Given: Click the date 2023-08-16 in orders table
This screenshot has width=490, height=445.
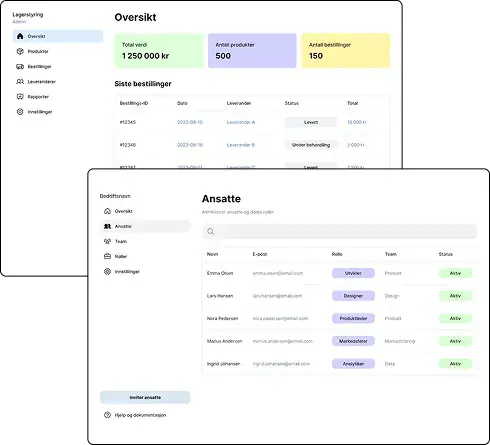Looking at the screenshot, I should pyautogui.click(x=190, y=145).
